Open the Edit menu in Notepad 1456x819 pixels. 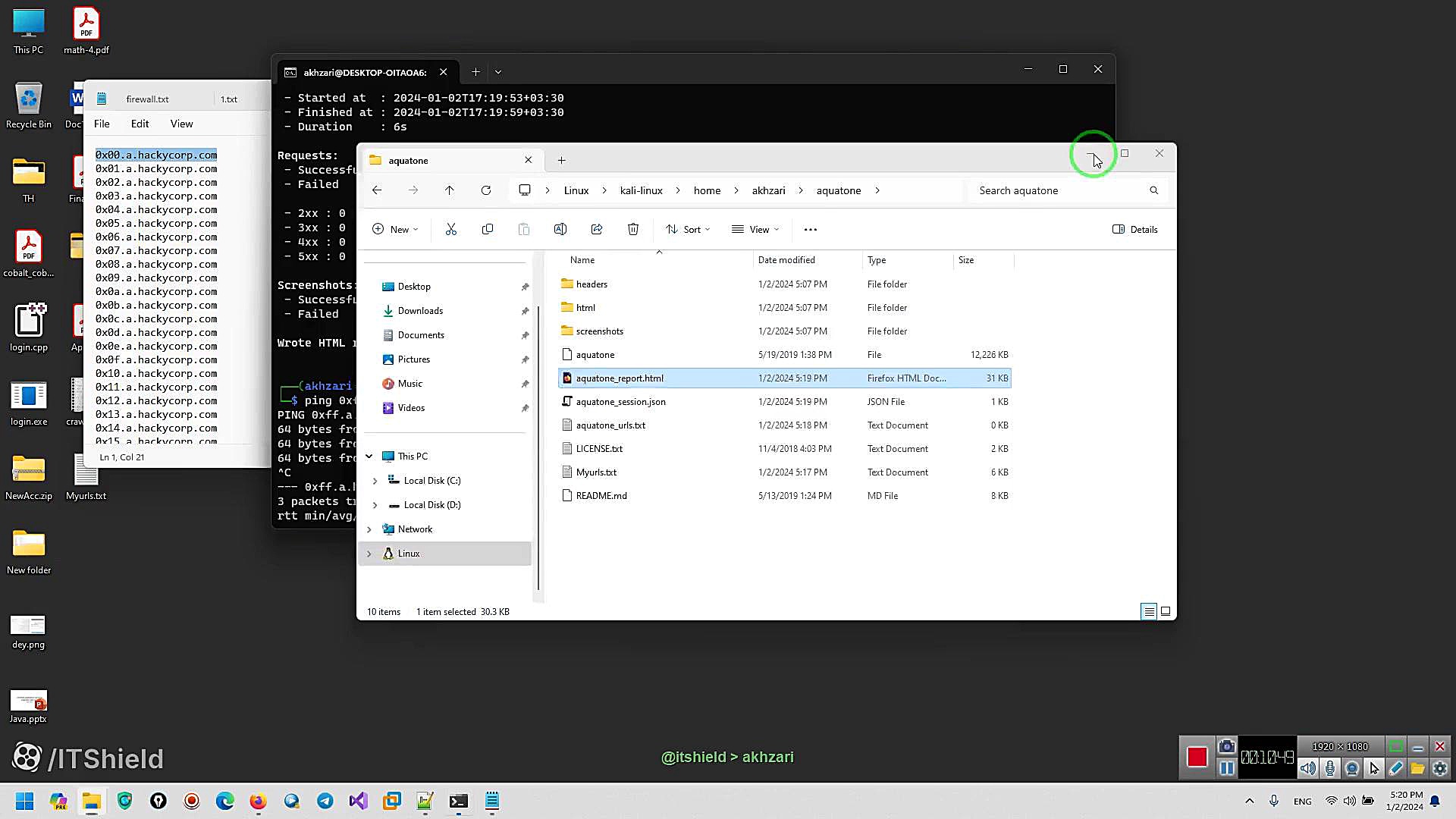[x=140, y=124]
